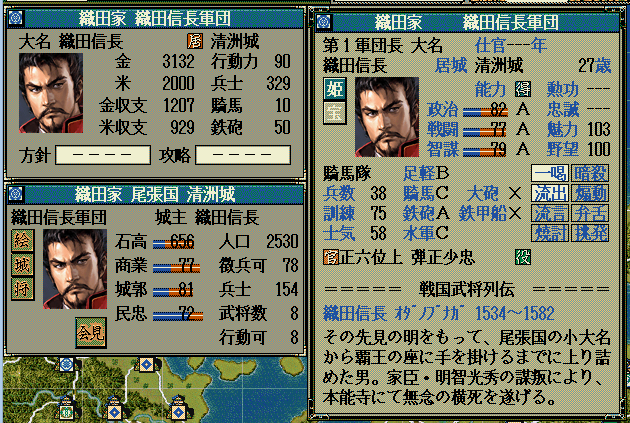Click the 居 residence icon near 清洲城

click(x=195, y=41)
